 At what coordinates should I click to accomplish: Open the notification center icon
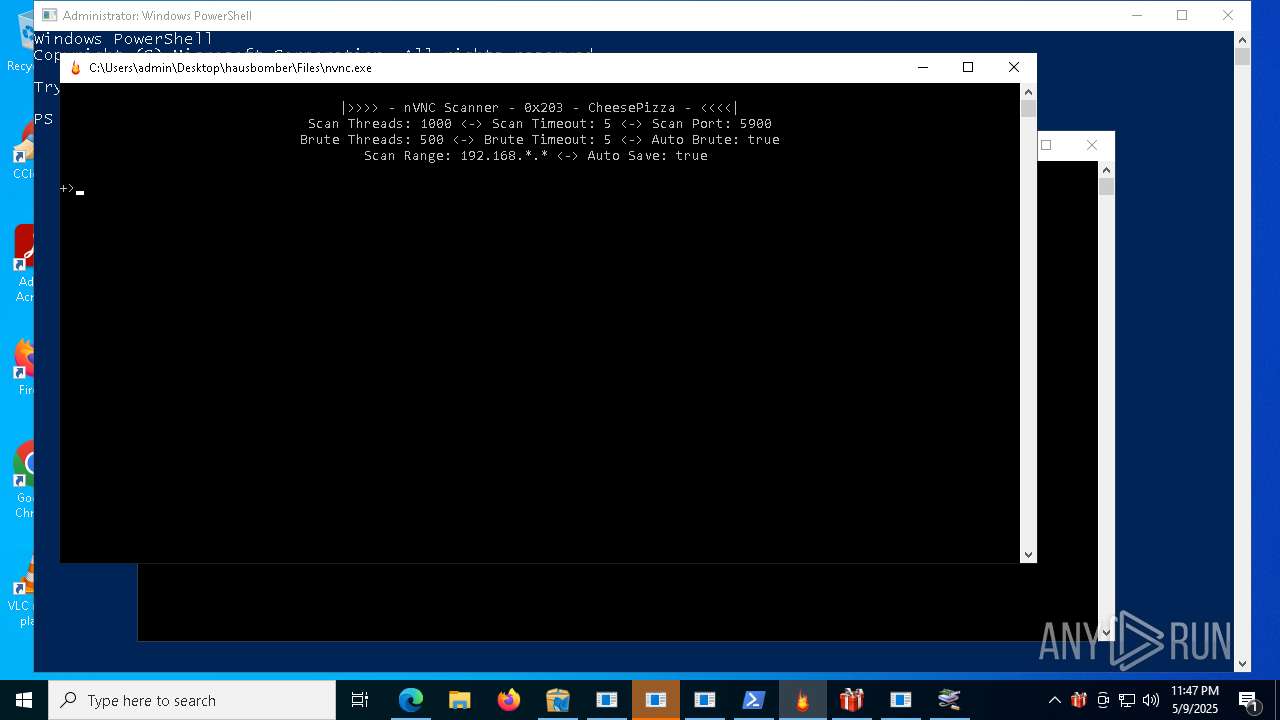click(x=1248, y=700)
